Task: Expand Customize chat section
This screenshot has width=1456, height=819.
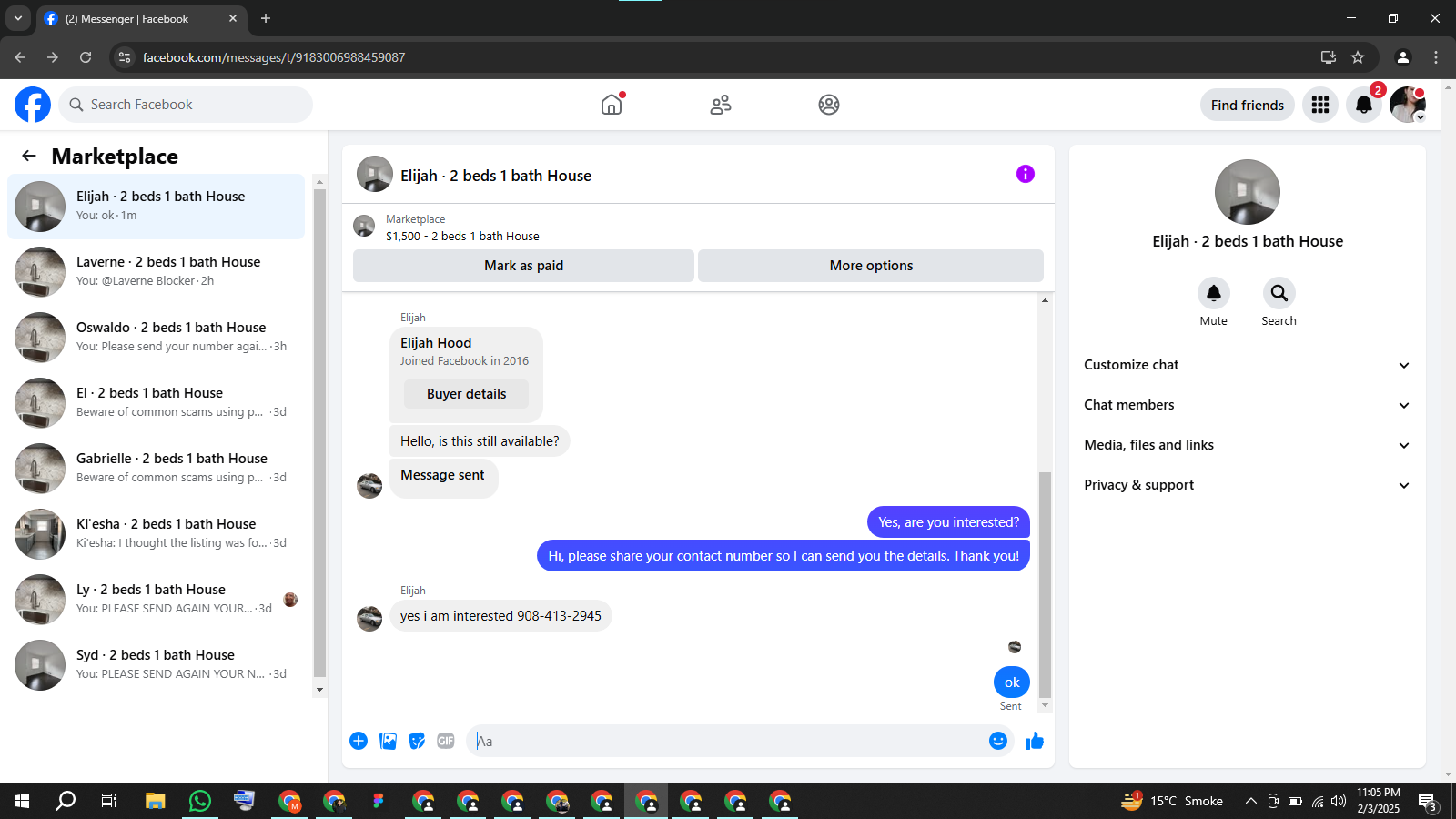Action: (1248, 365)
